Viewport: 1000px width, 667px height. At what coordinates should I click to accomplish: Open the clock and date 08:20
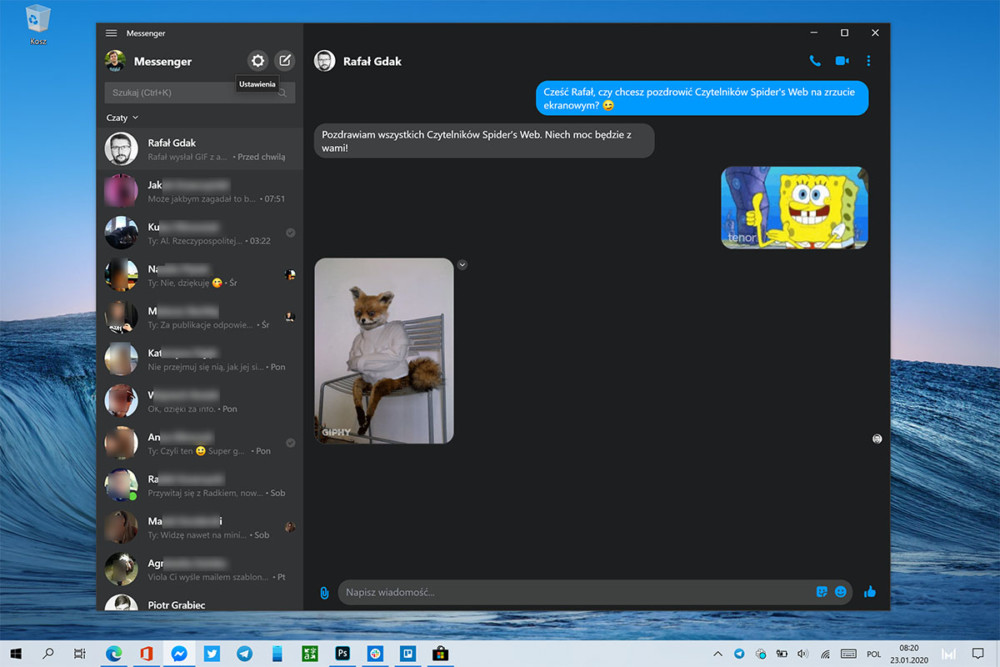[x=909, y=654]
